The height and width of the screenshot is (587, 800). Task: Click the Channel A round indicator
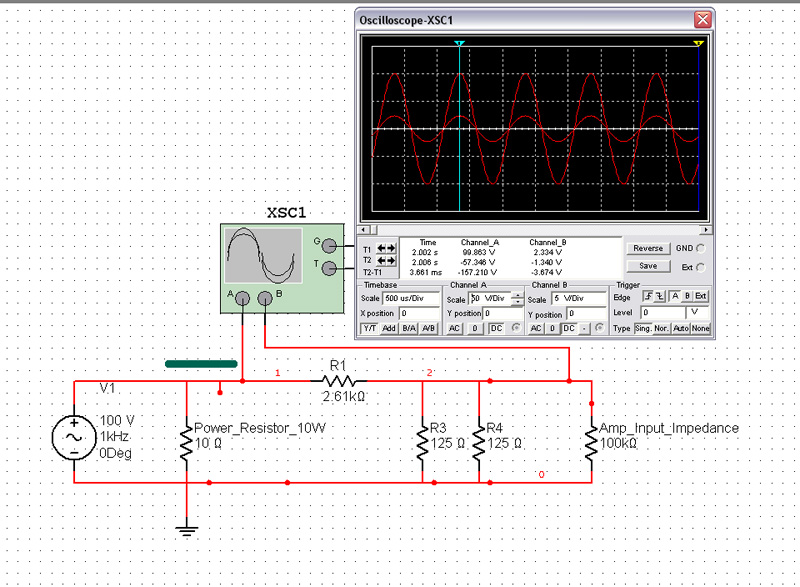(x=516, y=328)
